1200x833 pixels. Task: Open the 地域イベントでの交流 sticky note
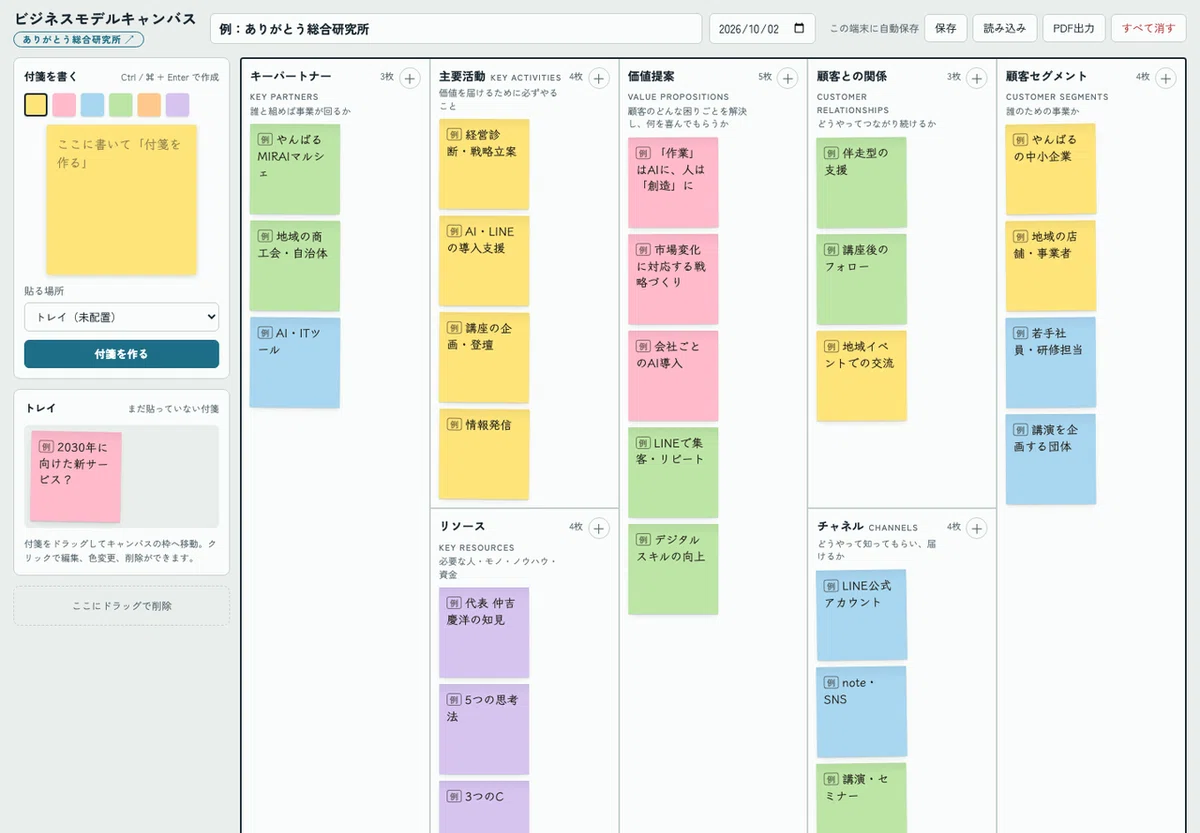click(862, 376)
